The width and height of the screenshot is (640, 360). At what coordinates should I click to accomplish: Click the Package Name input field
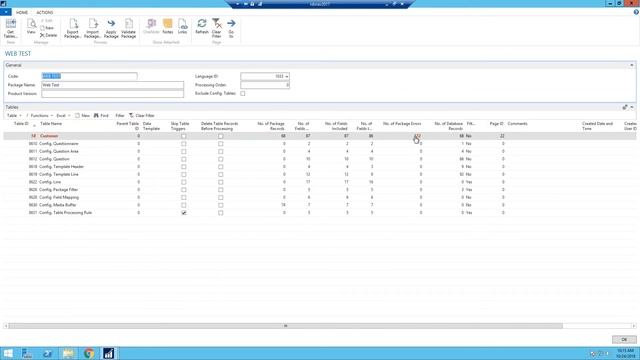click(x=113, y=85)
